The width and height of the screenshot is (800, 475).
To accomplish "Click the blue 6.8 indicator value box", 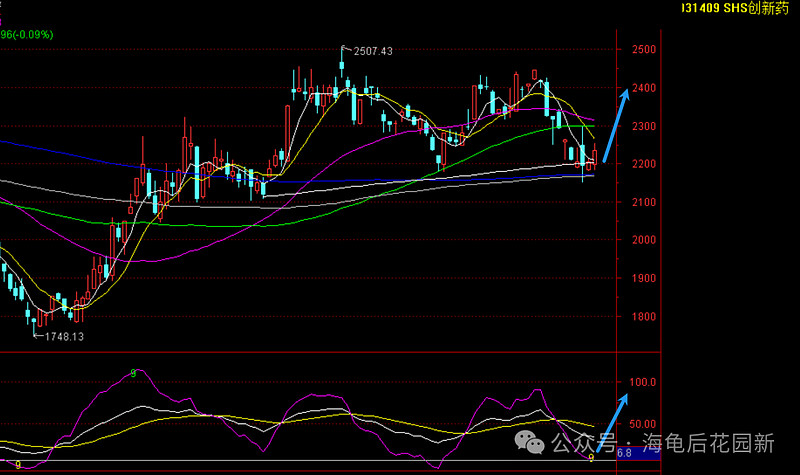I will click(x=638, y=453).
